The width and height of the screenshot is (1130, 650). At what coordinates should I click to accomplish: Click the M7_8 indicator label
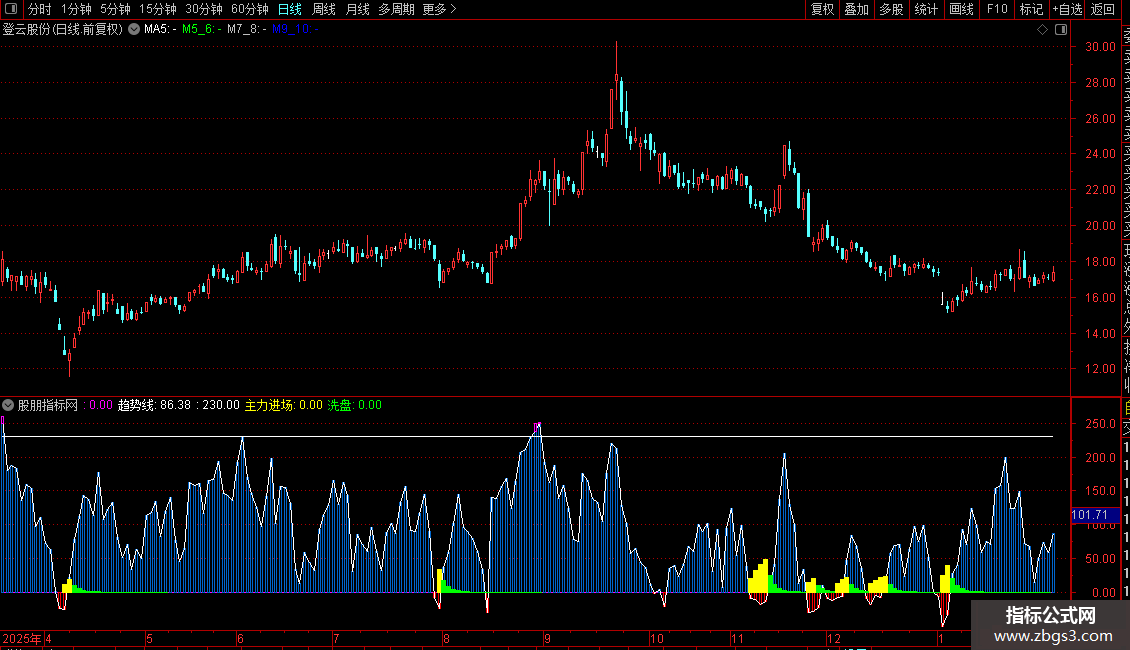(246, 30)
